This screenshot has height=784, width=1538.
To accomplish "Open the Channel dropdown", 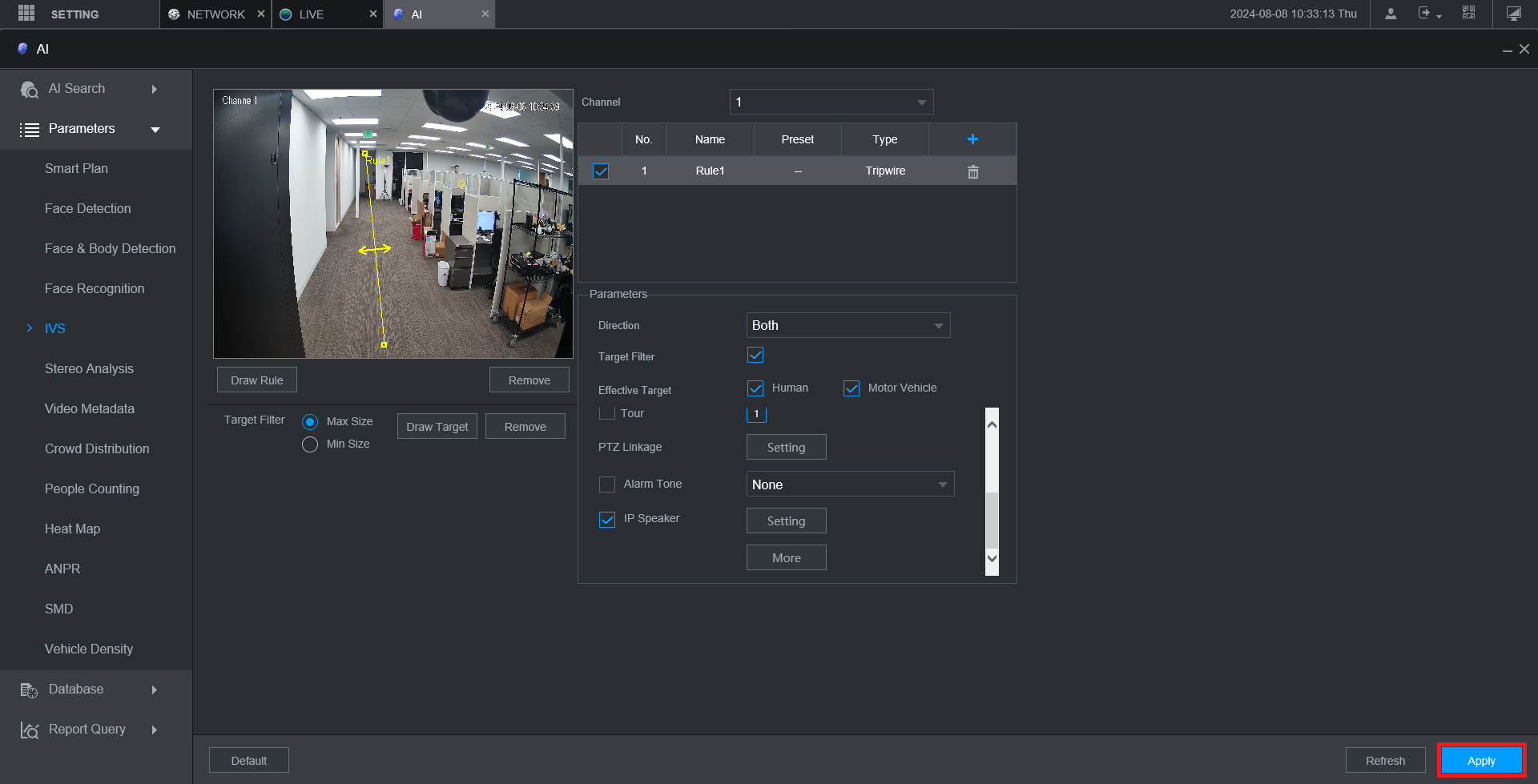I will click(x=831, y=103).
